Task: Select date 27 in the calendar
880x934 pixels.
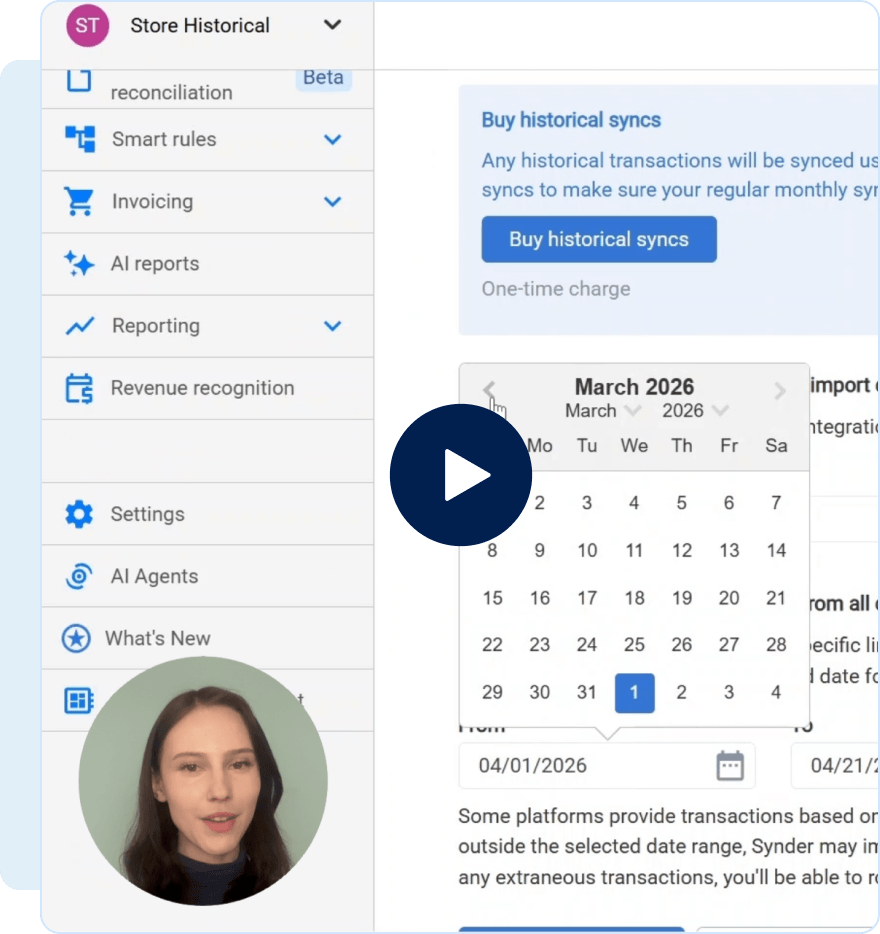Action: click(x=729, y=645)
